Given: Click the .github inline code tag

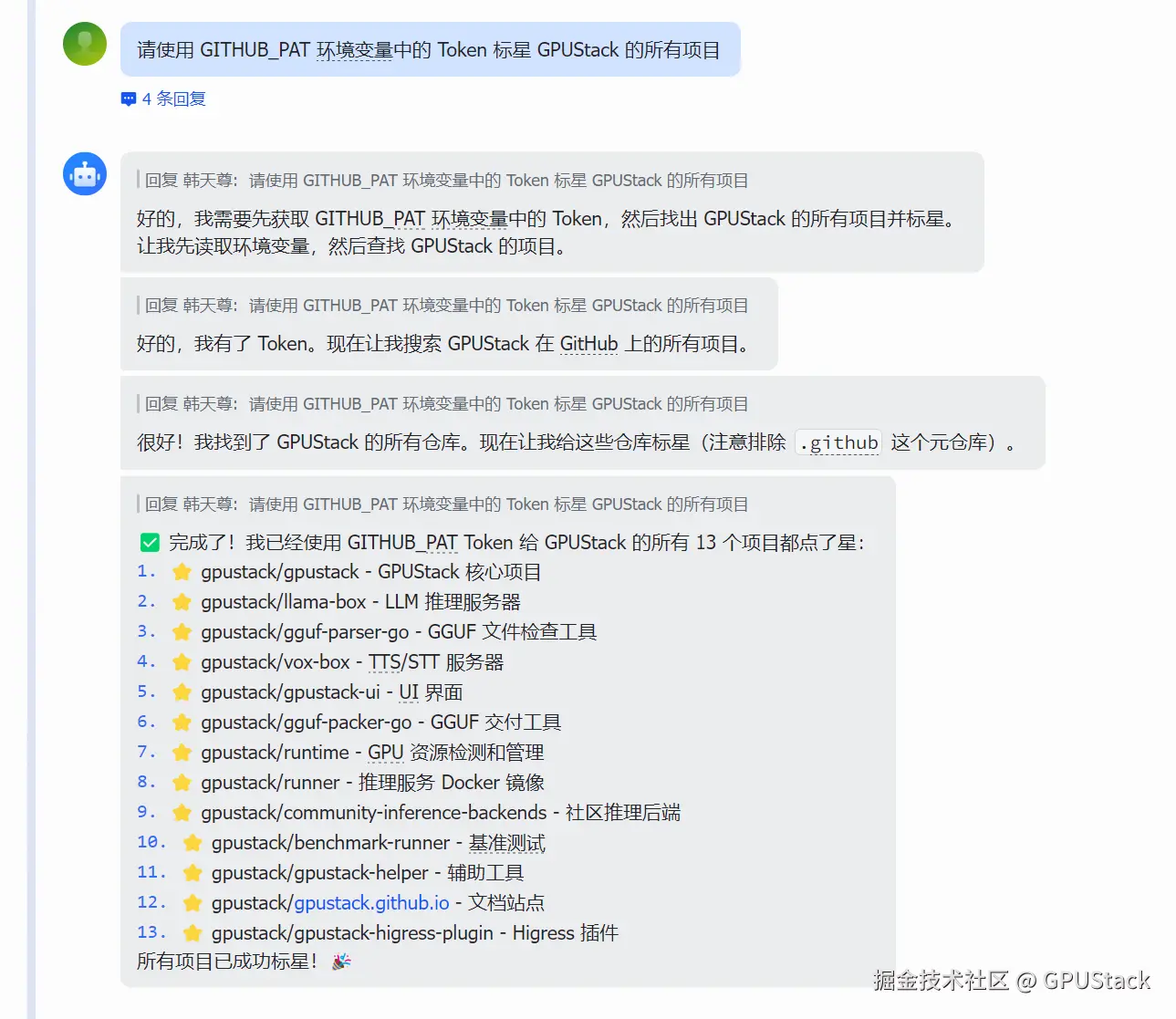Looking at the screenshot, I should pyautogui.click(x=838, y=442).
